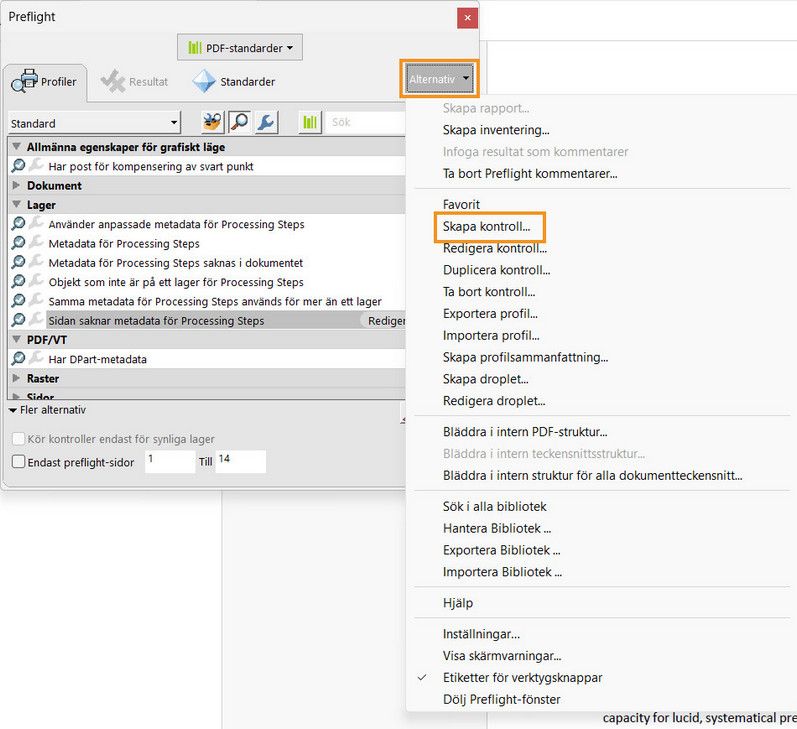
Task: Open 'Hjälp' from the Alternativ menu
Action: (x=458, y=603)
